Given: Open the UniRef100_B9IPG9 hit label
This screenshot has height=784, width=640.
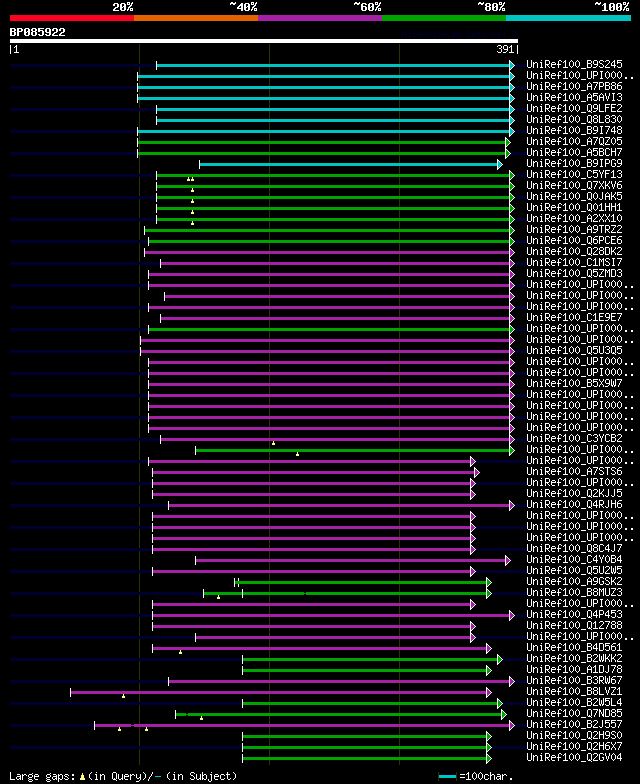Looking at the screenshot, I should pos(574,164).
